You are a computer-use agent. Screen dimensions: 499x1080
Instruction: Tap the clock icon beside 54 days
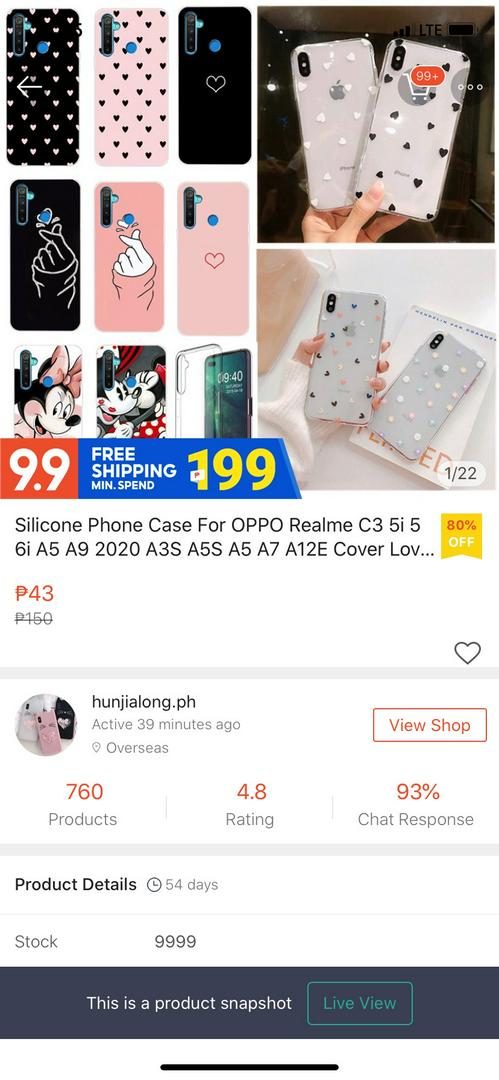click(154, 885)
